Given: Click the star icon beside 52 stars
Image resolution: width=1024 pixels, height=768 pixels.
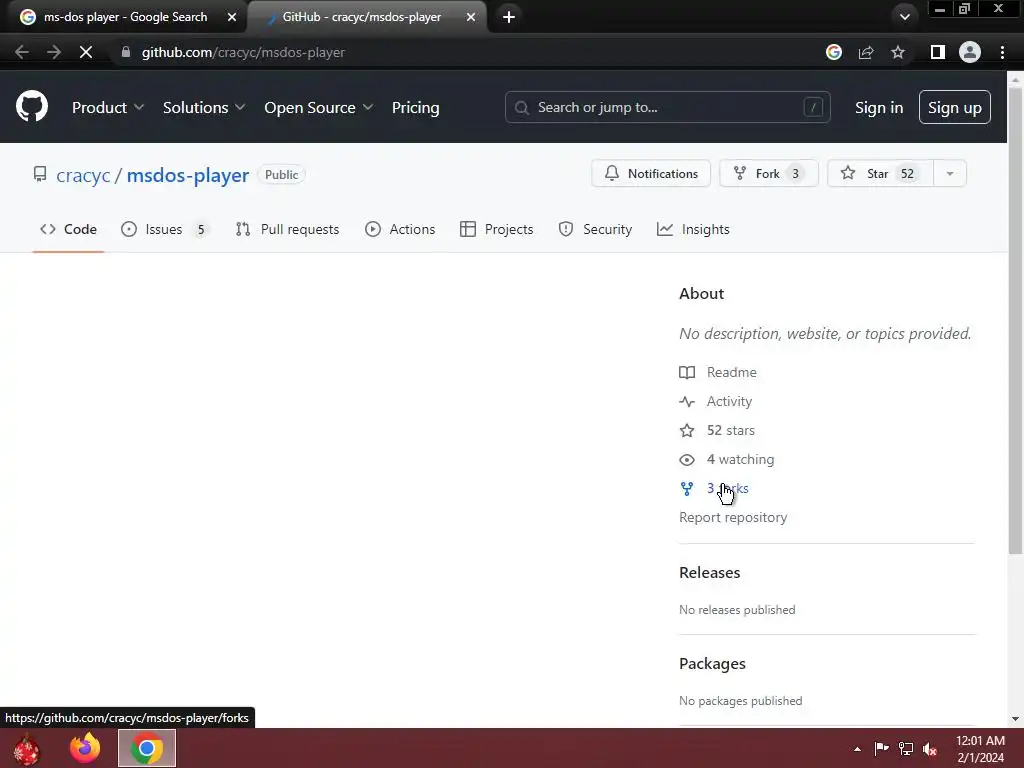Looking at the screenshot, I should click(x=687, y=430).
